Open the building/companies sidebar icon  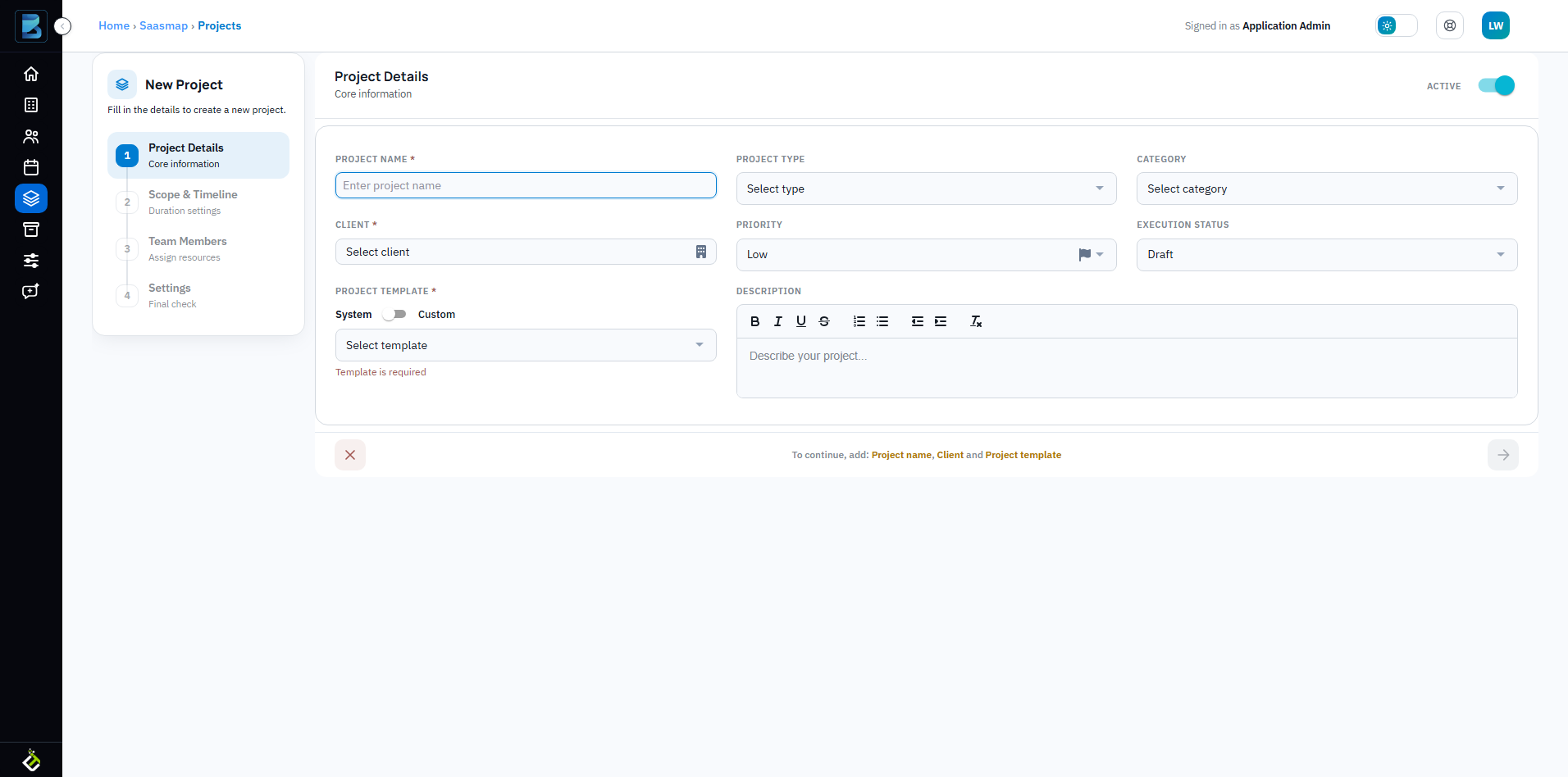coord(31,105)
